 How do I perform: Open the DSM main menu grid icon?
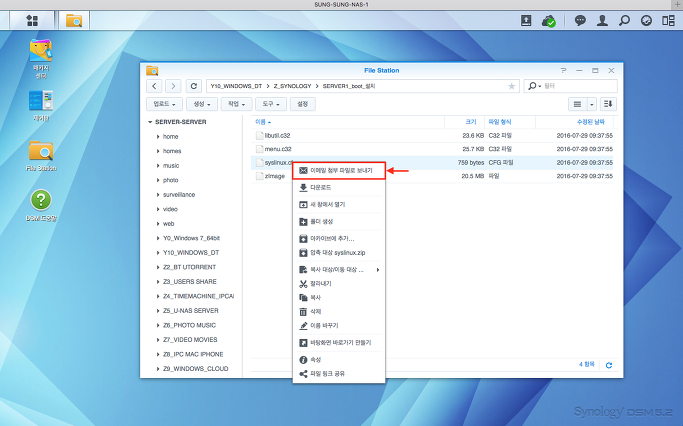(x=32, y=20)
